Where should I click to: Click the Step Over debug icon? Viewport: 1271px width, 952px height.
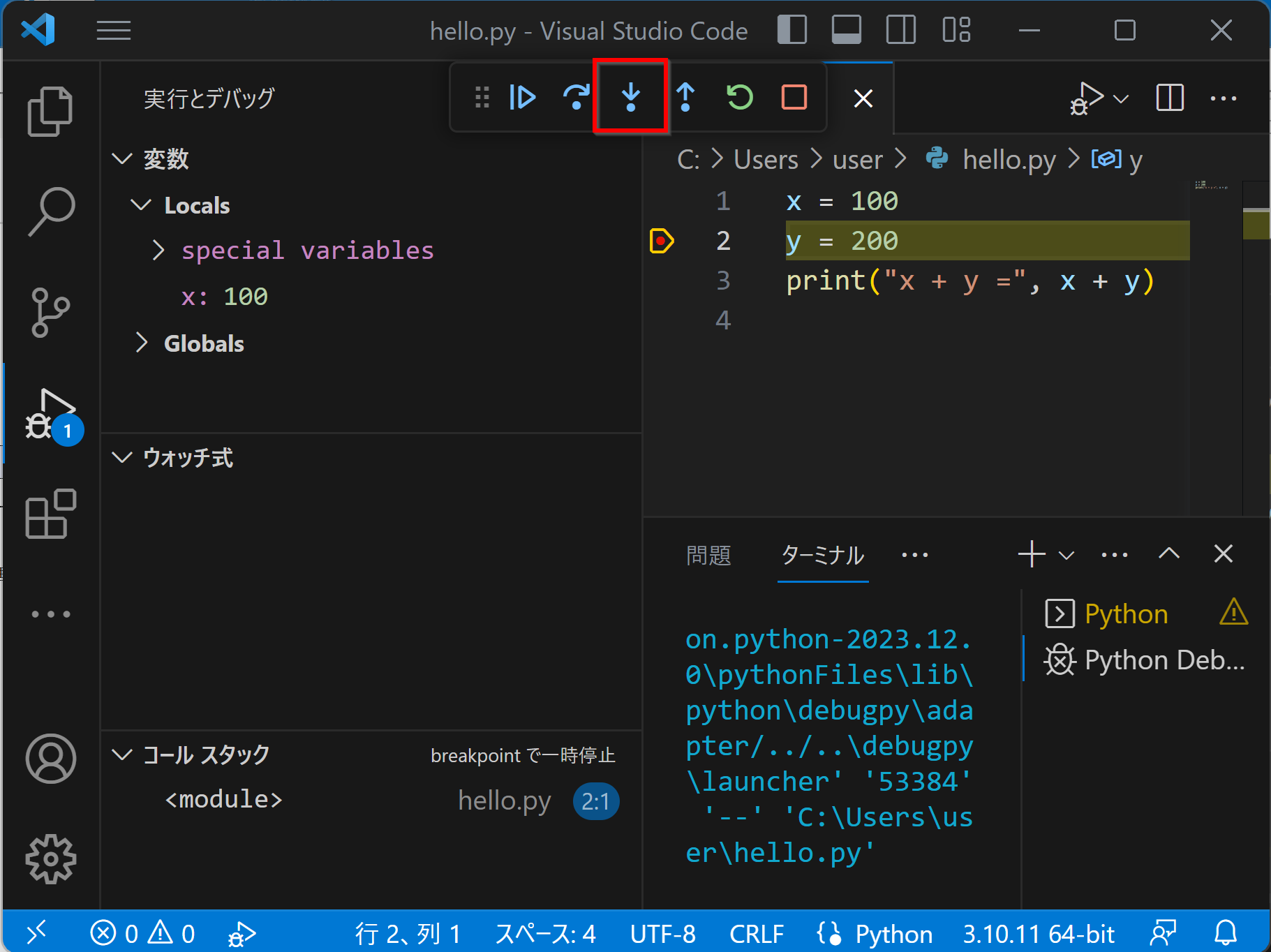576,97
